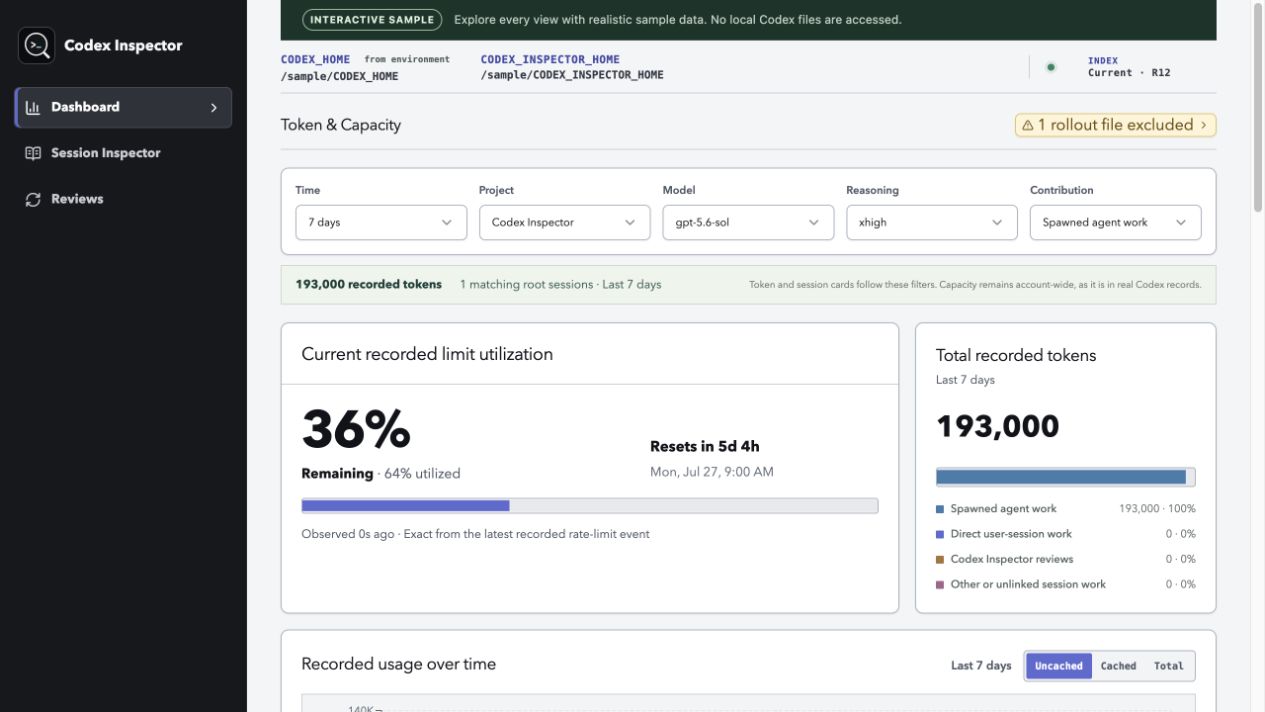Click the 'Observed 0s ago' note
This screenshot has width=1265, height=712.
click(x=348, y=534)
